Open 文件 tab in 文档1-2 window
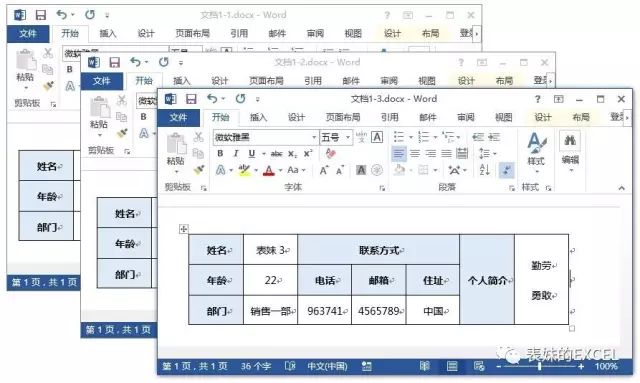Image resolution: width=640 pixels, height=383 pixels. (102, 81)
